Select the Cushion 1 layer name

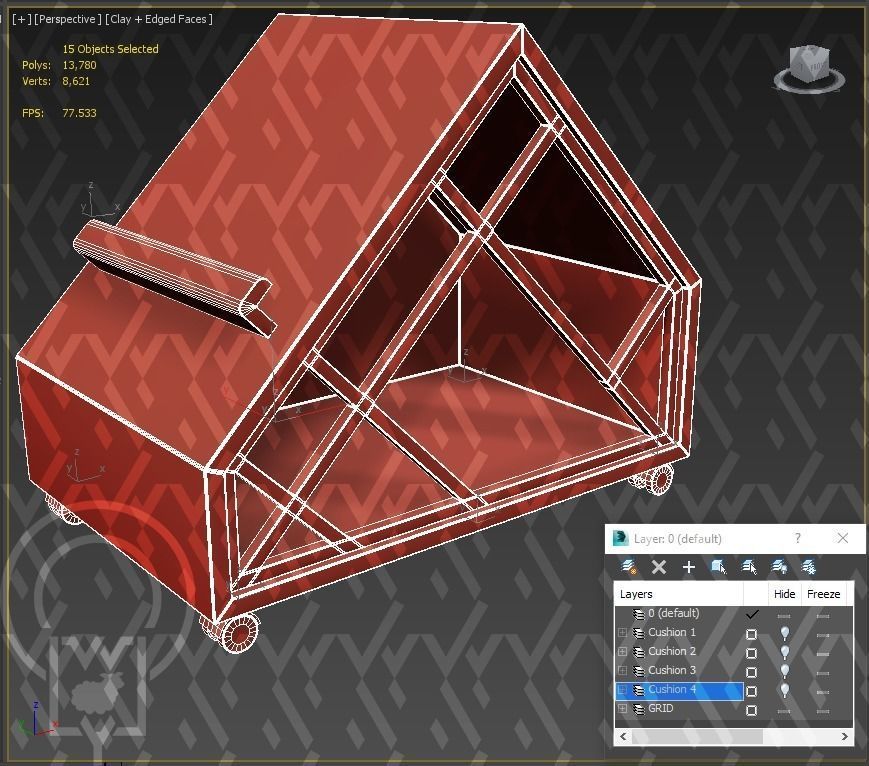tap(672, 632)
